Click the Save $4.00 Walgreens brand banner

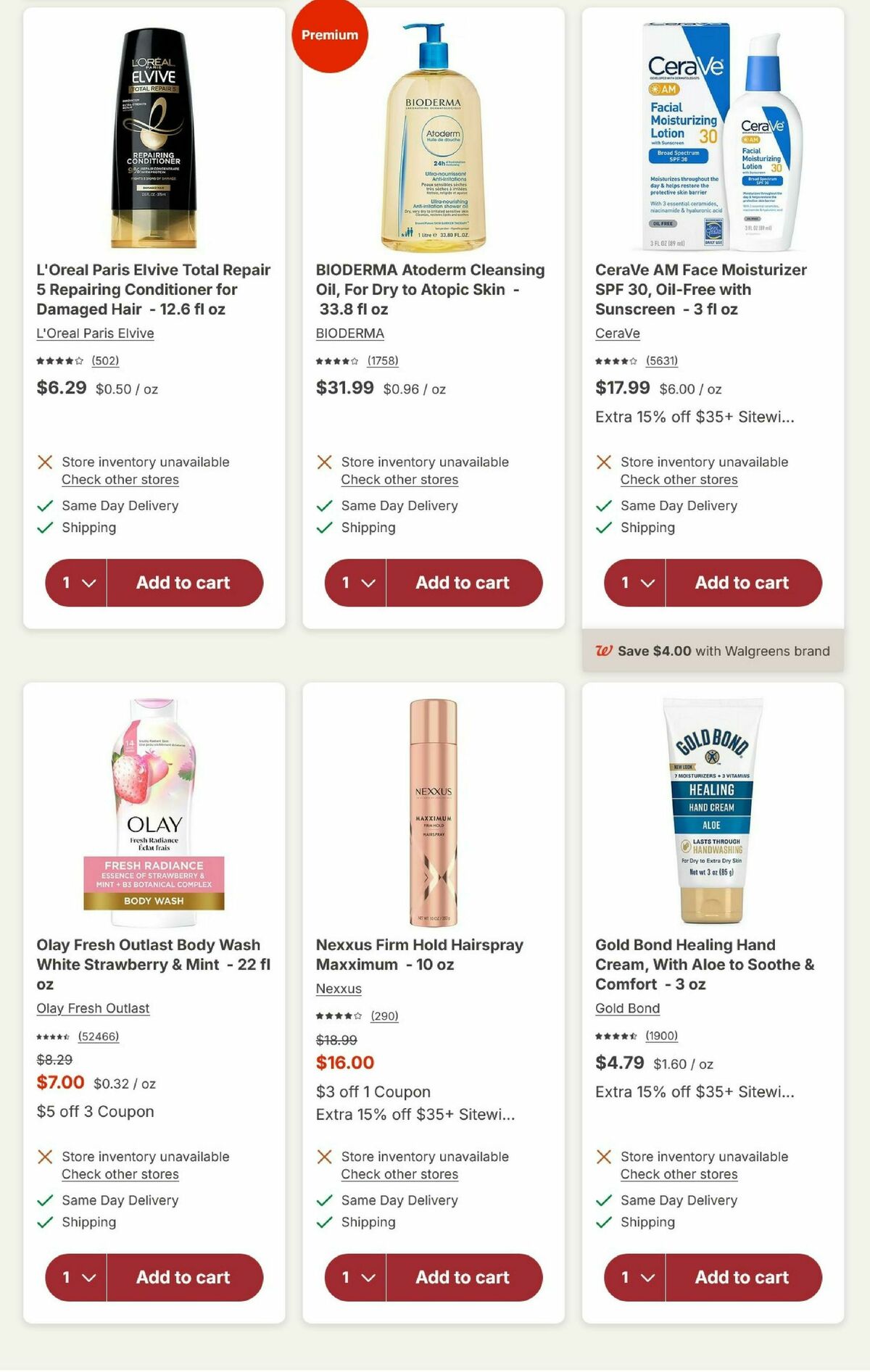pos(714,651)
